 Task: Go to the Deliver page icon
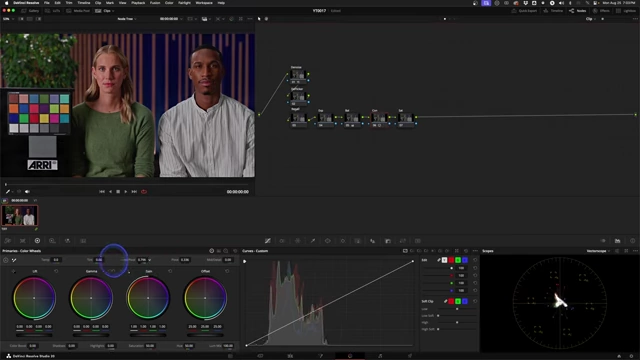pos(410,356)
